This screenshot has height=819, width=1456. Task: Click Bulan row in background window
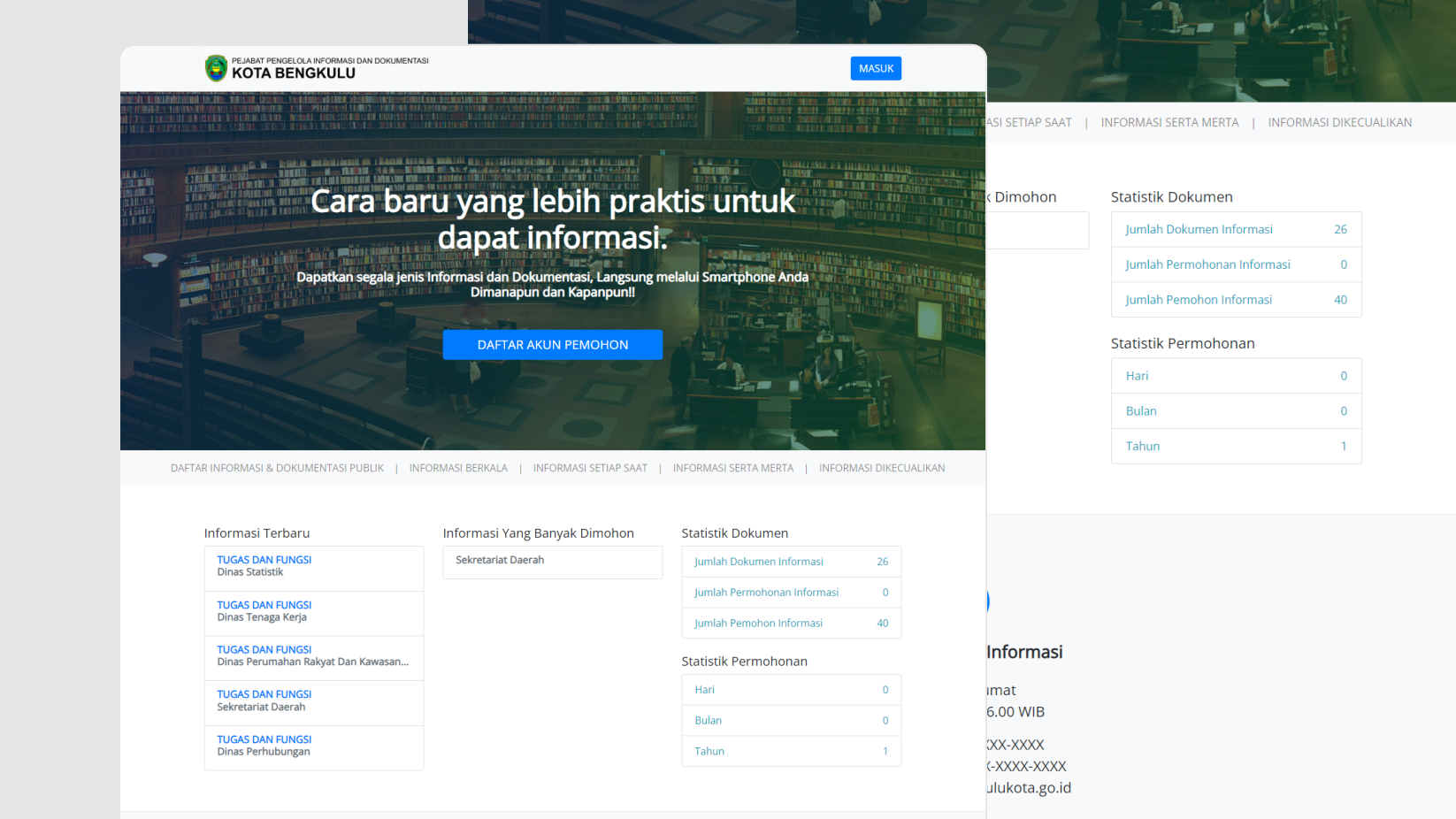(x=1237, y=411)
